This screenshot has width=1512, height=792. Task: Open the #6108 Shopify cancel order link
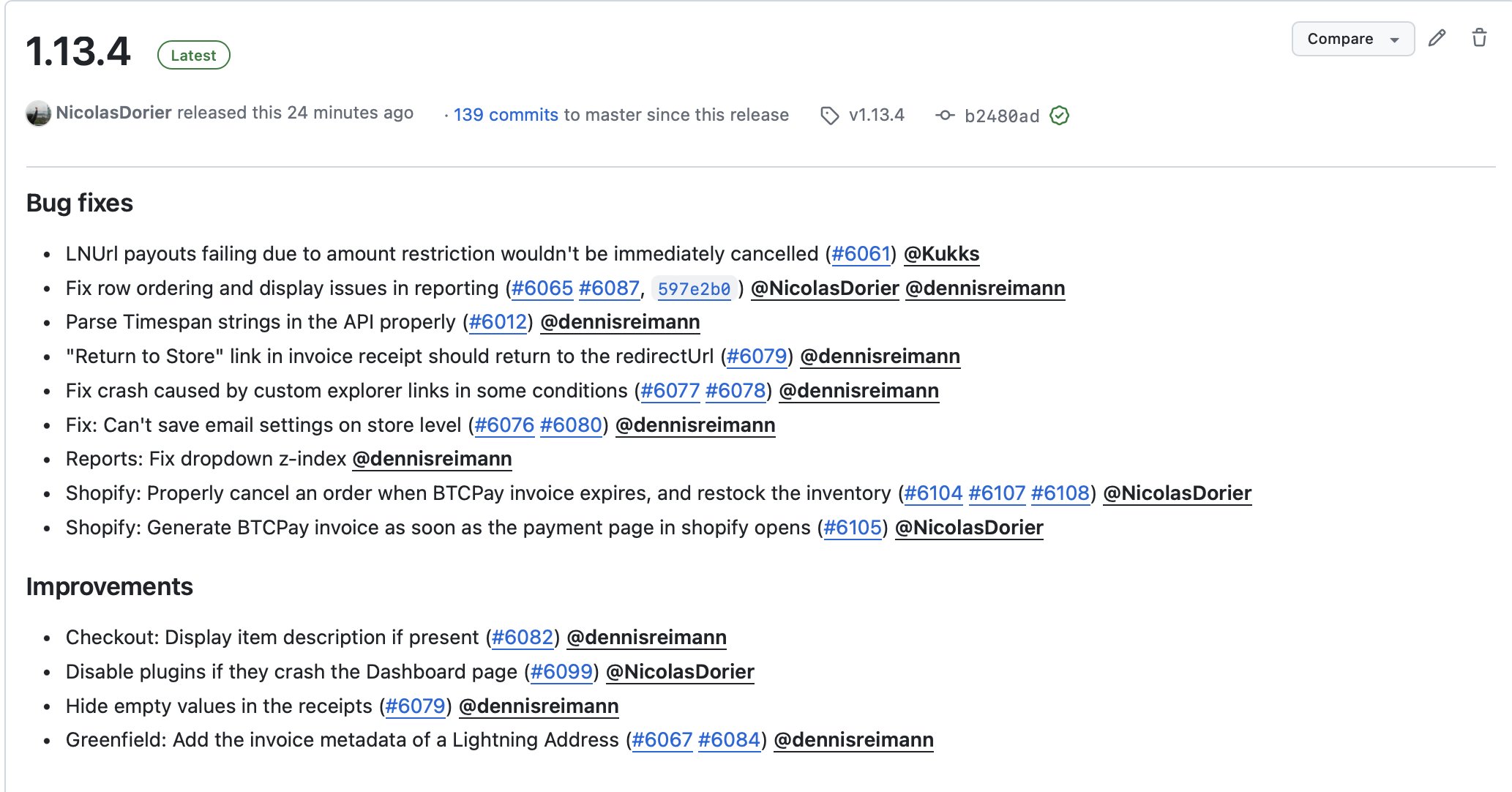1060,493
